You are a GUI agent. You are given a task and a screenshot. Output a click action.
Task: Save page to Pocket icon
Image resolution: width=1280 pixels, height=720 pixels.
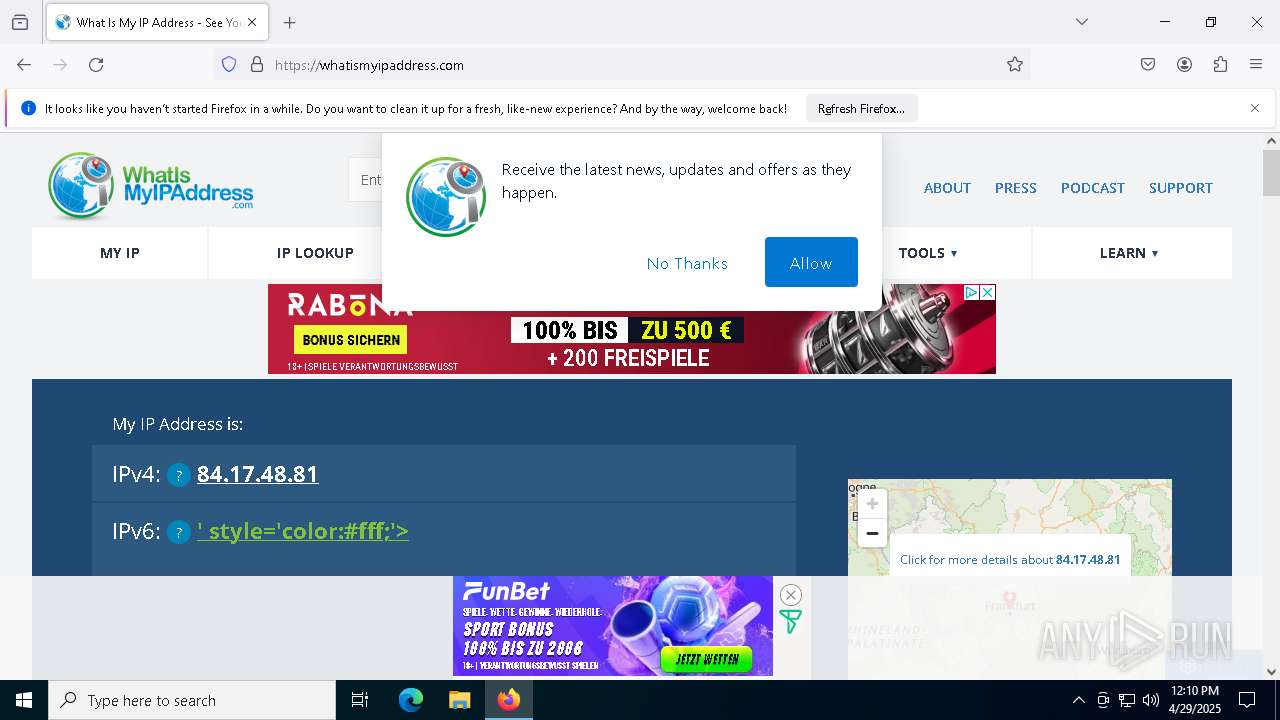point(1148,65)
